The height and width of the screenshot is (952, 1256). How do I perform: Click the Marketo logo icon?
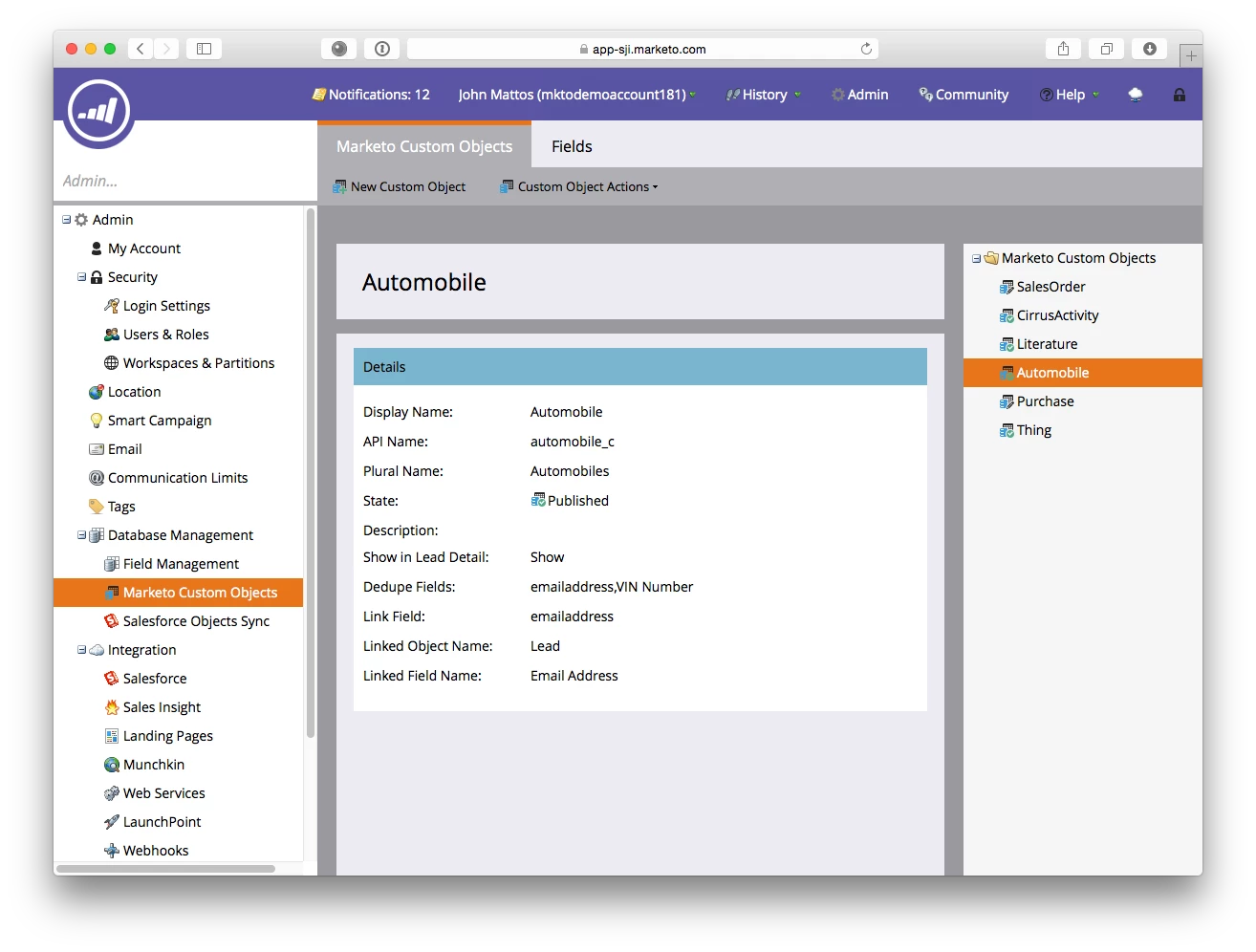pyautogui.click(x=99, y=110)
